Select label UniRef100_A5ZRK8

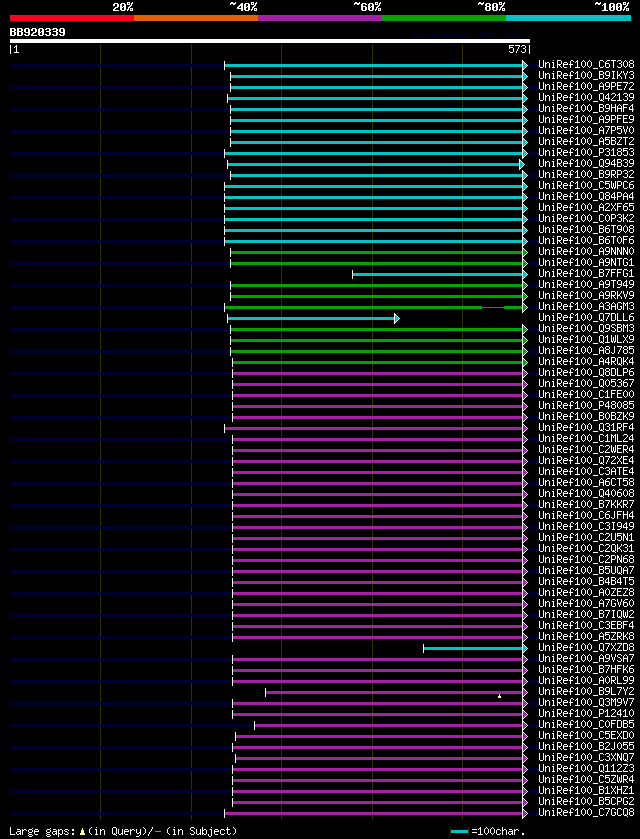pyautogui.click(x=586, y=636)
